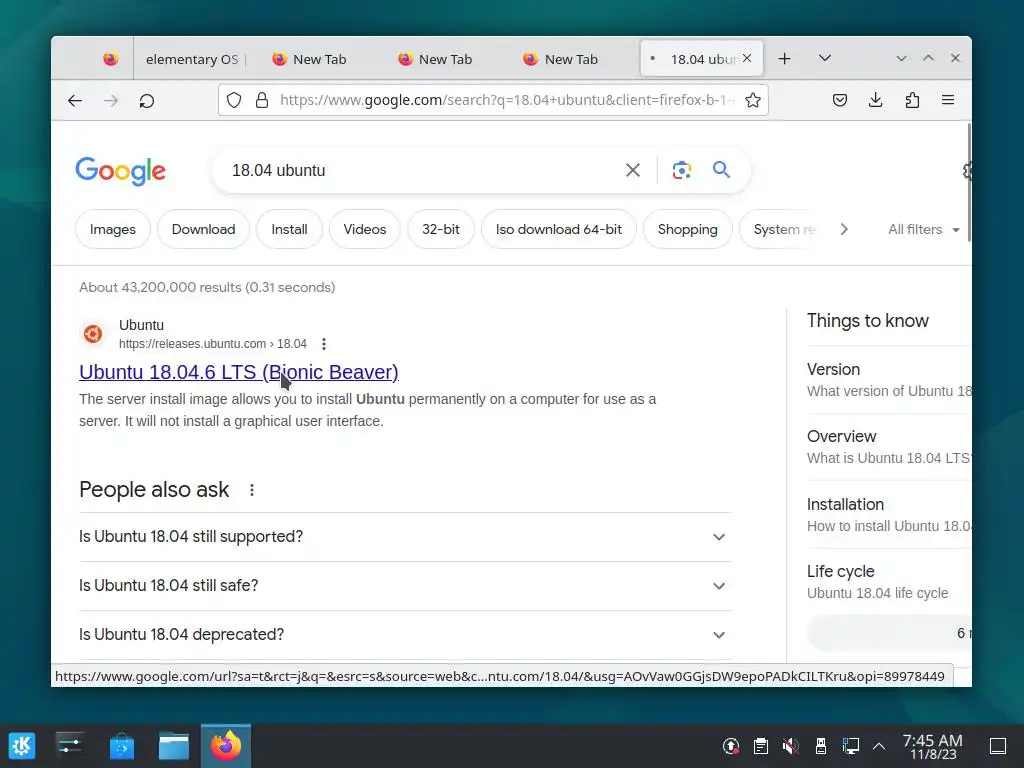The height and width of the screenshot is (768, 1024).
Task: Click the forward navigation arrow
Action: tap(111, 101)
